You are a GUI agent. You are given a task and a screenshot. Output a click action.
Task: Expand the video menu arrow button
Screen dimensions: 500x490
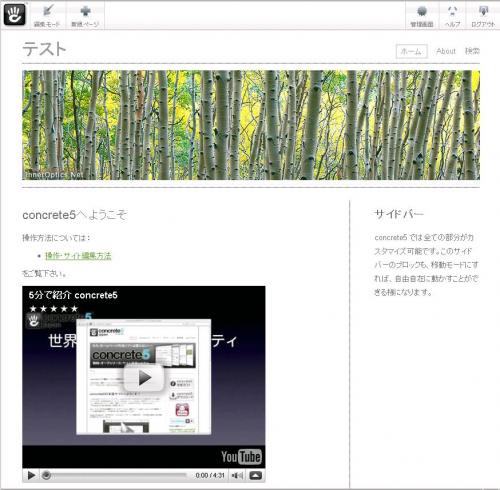point(255,475)
